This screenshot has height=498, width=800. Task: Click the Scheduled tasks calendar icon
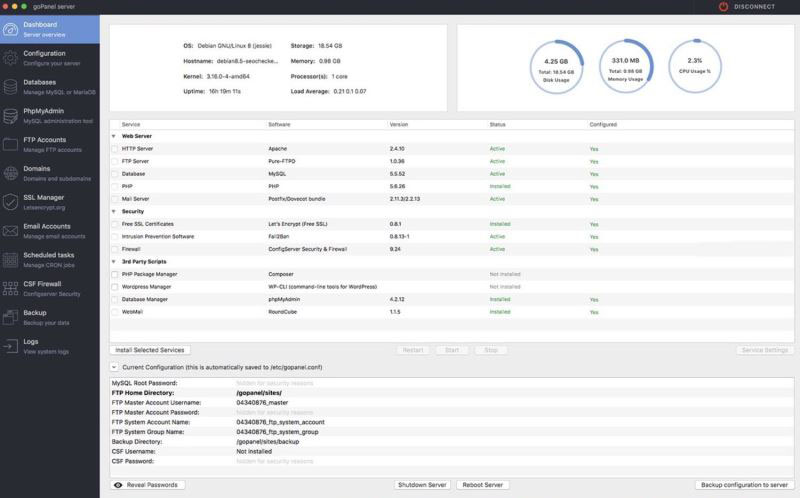click(10, 260)
